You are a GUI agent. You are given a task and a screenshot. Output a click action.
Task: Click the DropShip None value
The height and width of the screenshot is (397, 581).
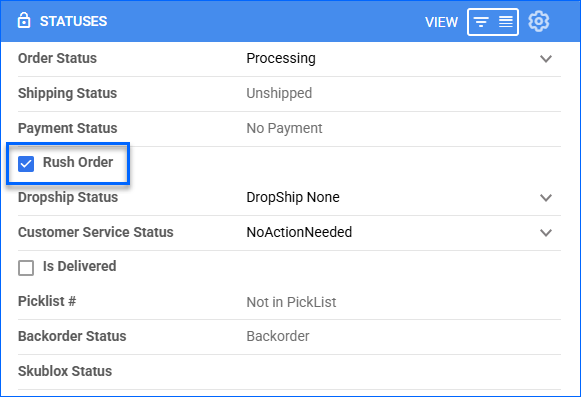pyautogui.click(x=293, y=197)
